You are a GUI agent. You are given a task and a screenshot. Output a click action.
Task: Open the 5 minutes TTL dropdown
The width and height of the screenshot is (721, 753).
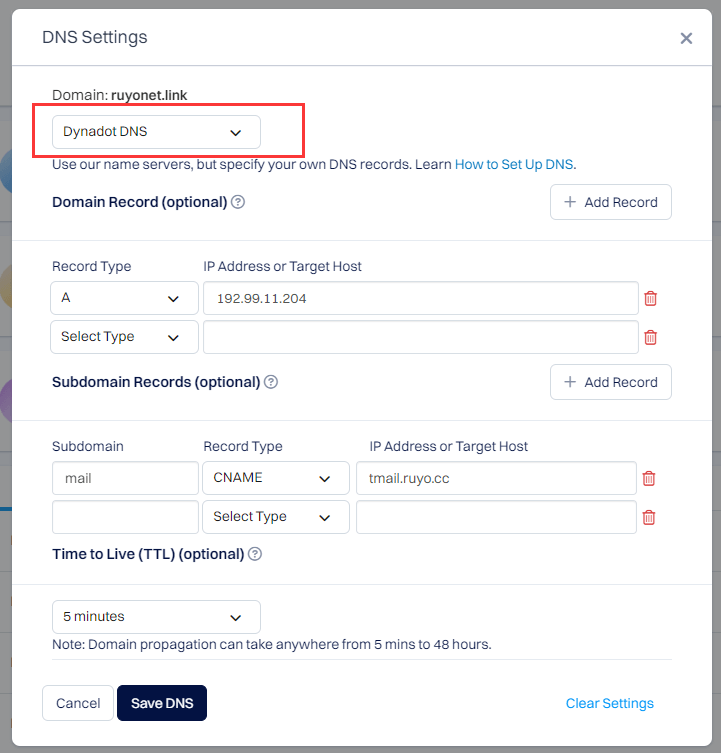(x=156, y=617)
